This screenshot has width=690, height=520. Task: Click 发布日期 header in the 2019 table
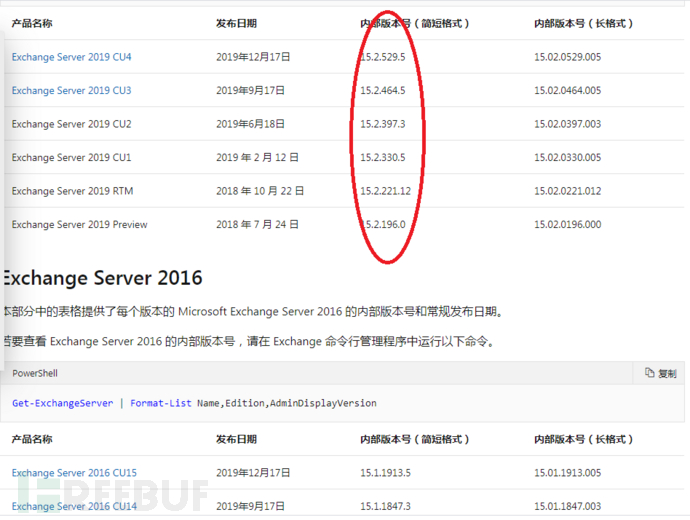(x=236, y=24)
